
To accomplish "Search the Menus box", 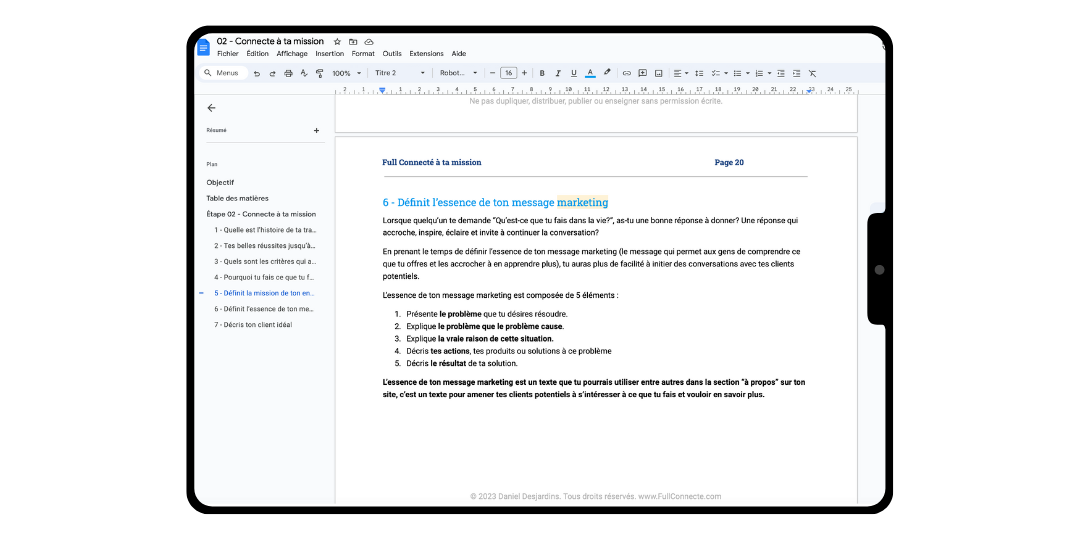I will point(223,73).
